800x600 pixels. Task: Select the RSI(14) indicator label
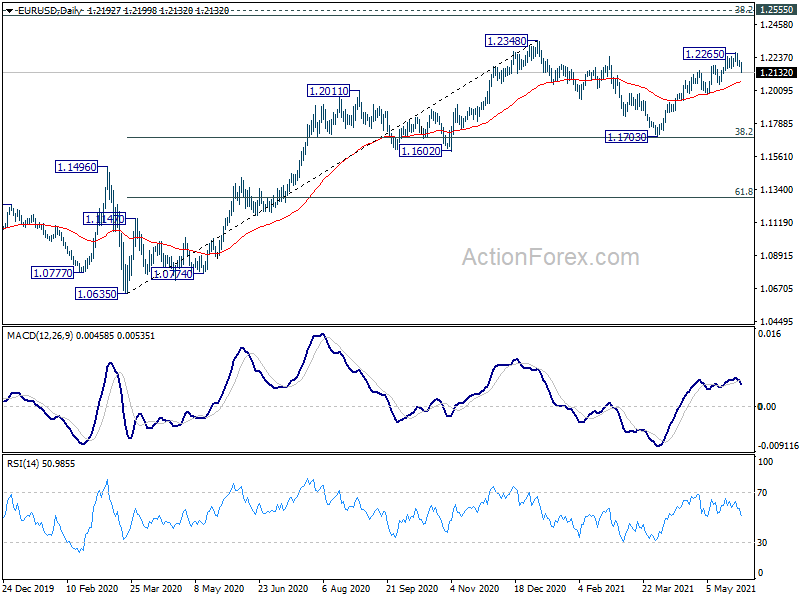pos(22,464)
